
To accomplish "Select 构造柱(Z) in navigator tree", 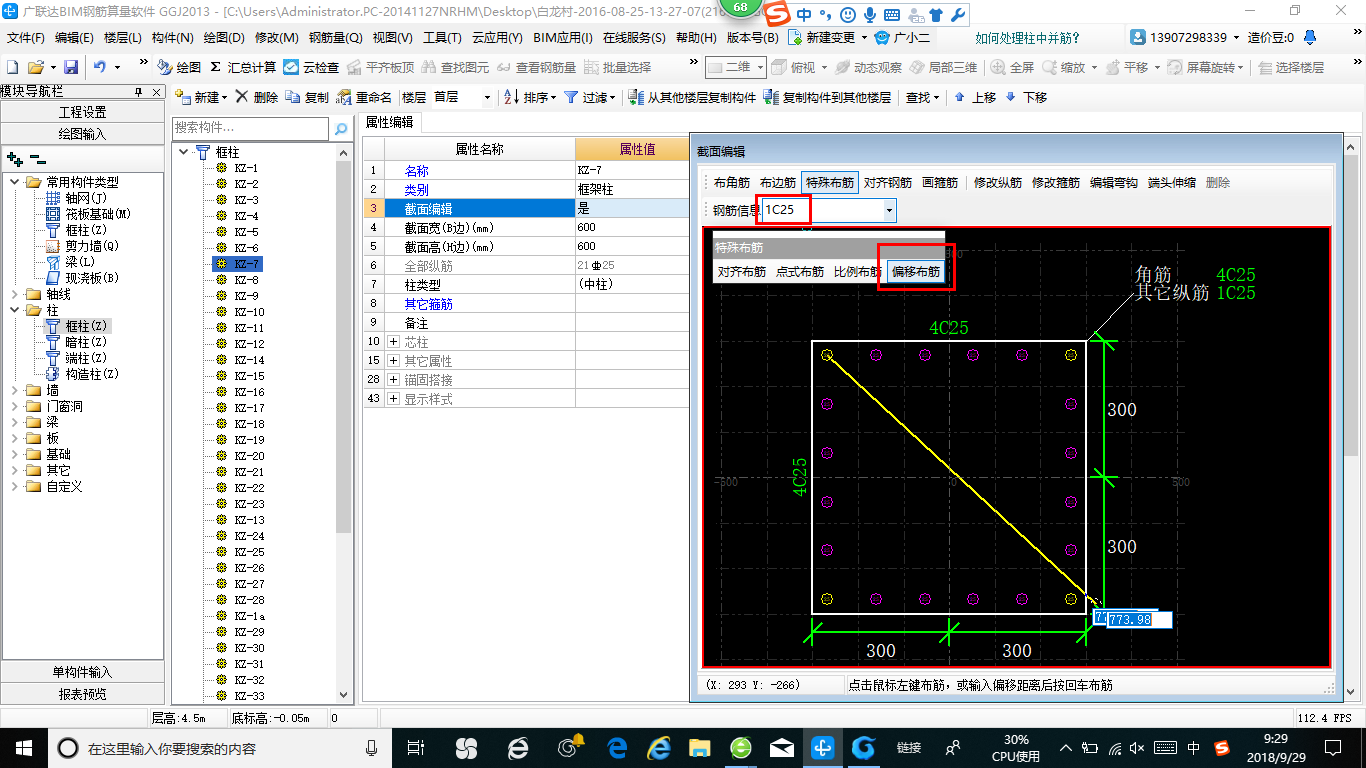I will point(82,374).
